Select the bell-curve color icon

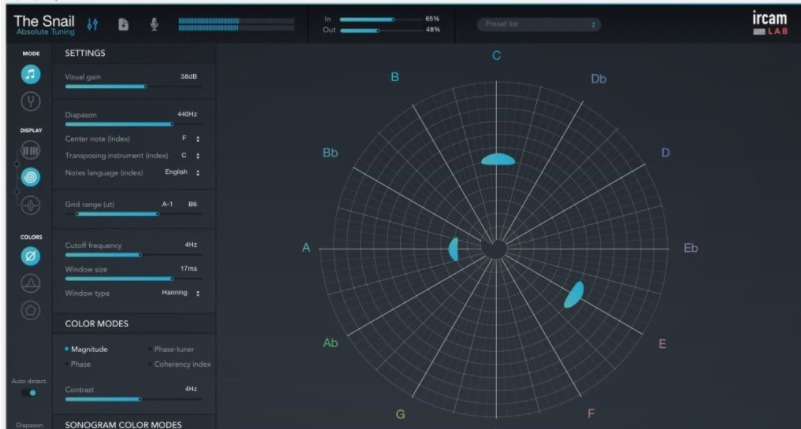point(31,283)
